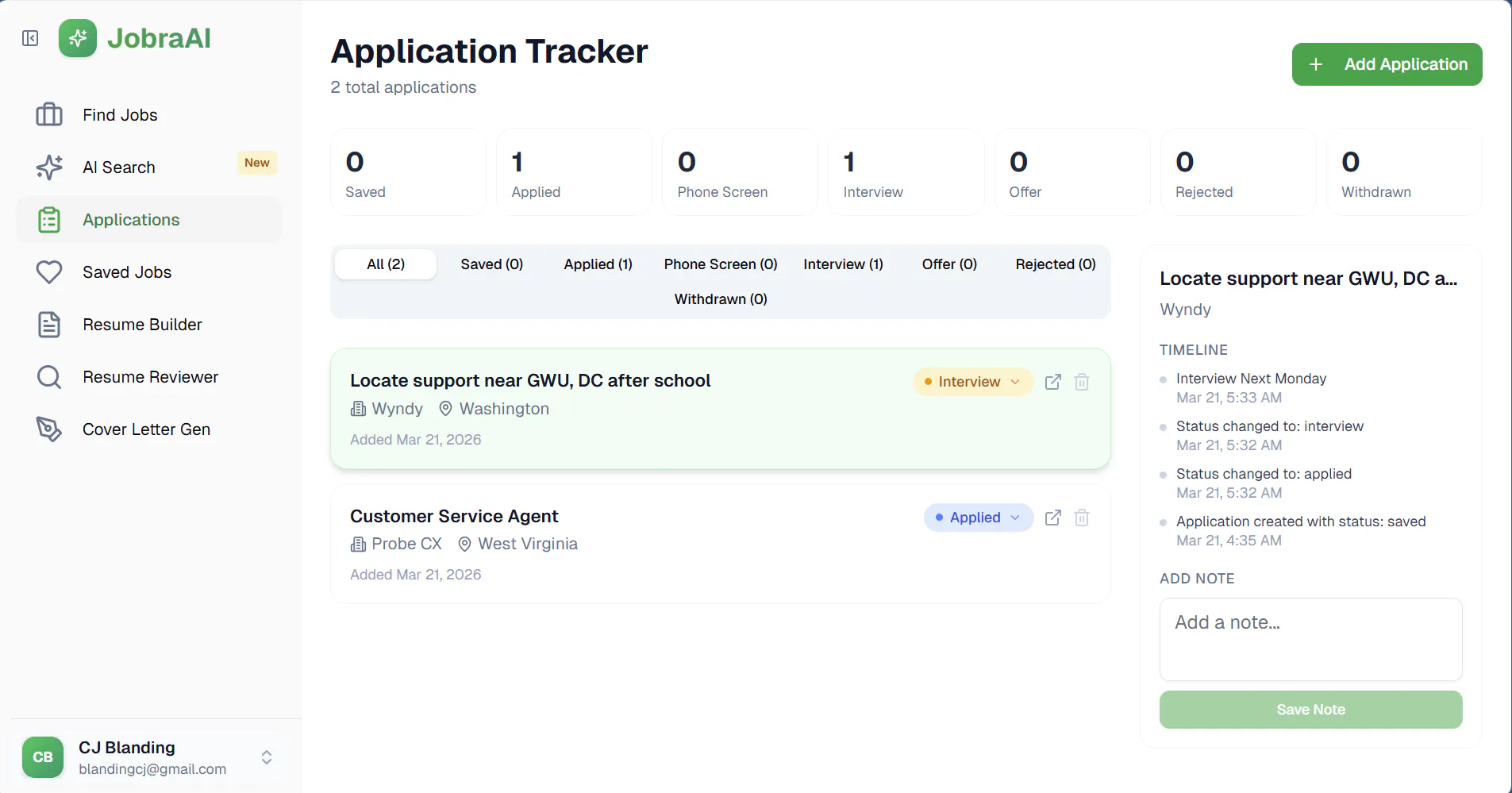The height and width of the screenshot is (793, 1512).
Task: Click the location pin beside Washington
Action: tap(446, 409)
